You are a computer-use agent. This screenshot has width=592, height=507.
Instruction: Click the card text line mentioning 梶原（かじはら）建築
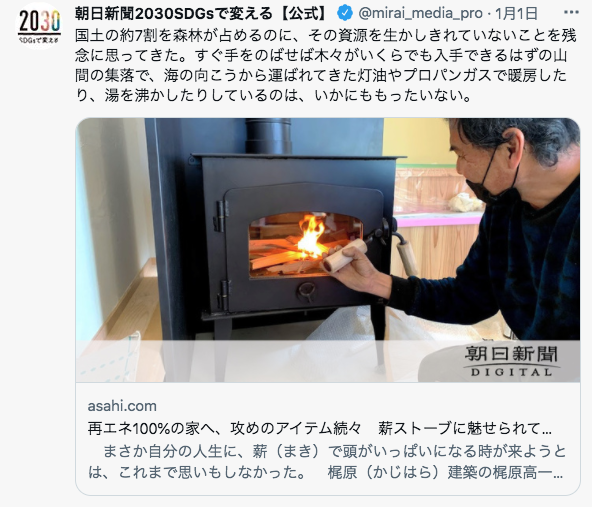point(325,472)
